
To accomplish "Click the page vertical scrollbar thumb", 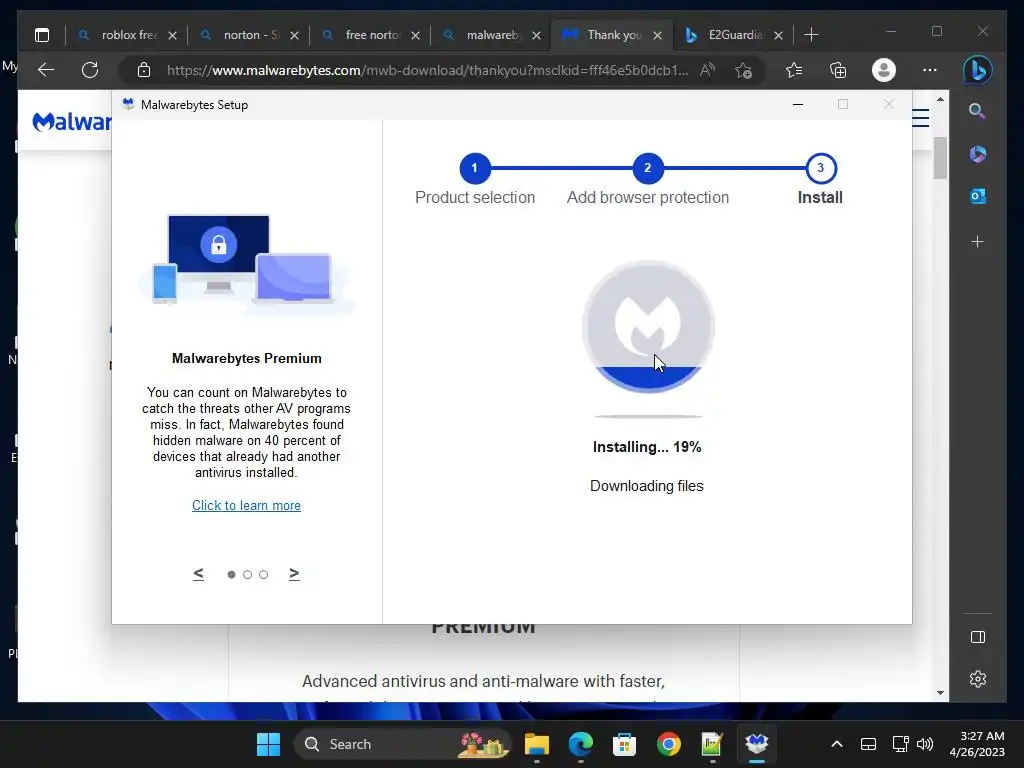I will 940,158.
